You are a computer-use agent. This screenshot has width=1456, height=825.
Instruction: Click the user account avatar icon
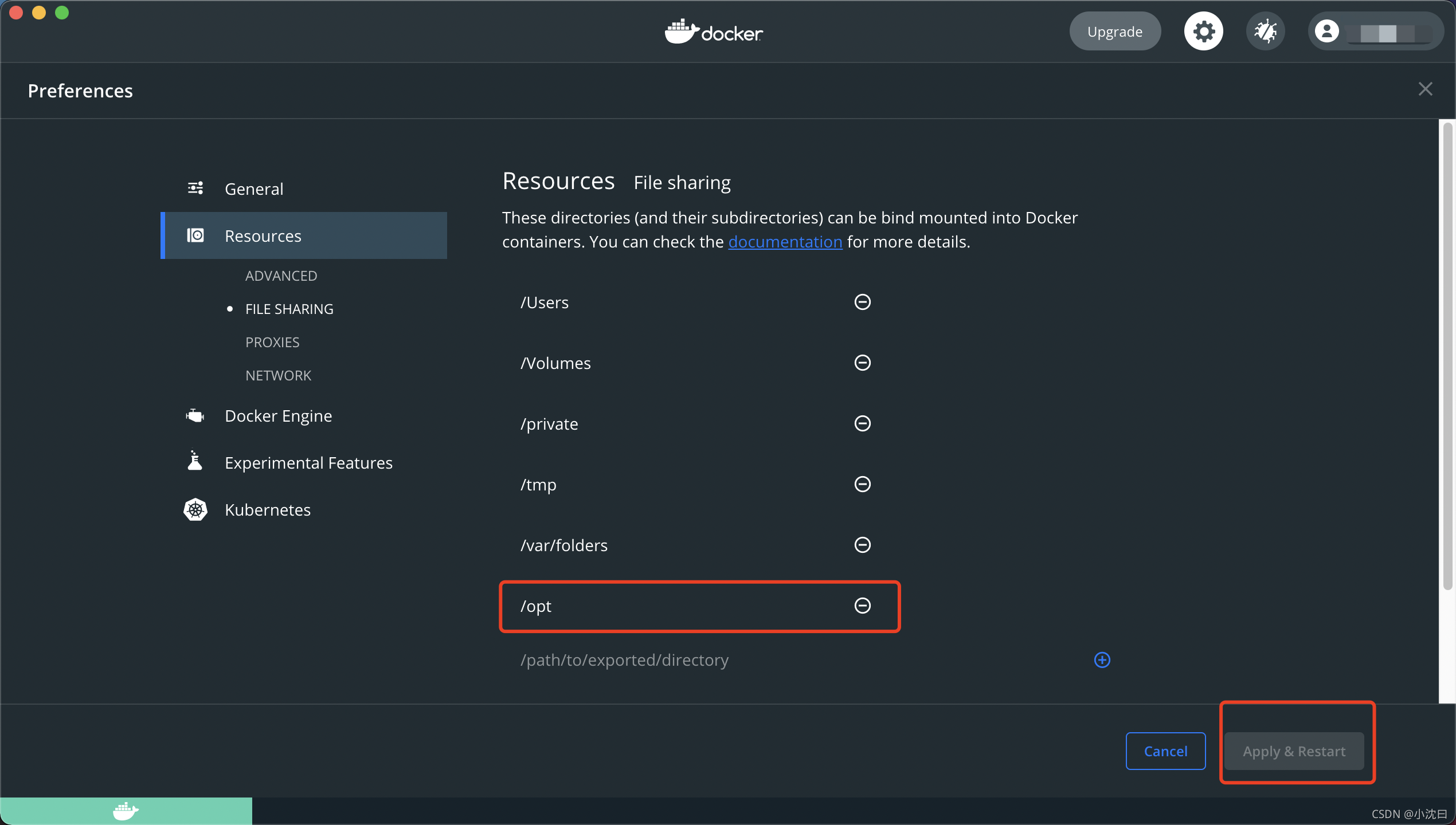(1326, 32)
